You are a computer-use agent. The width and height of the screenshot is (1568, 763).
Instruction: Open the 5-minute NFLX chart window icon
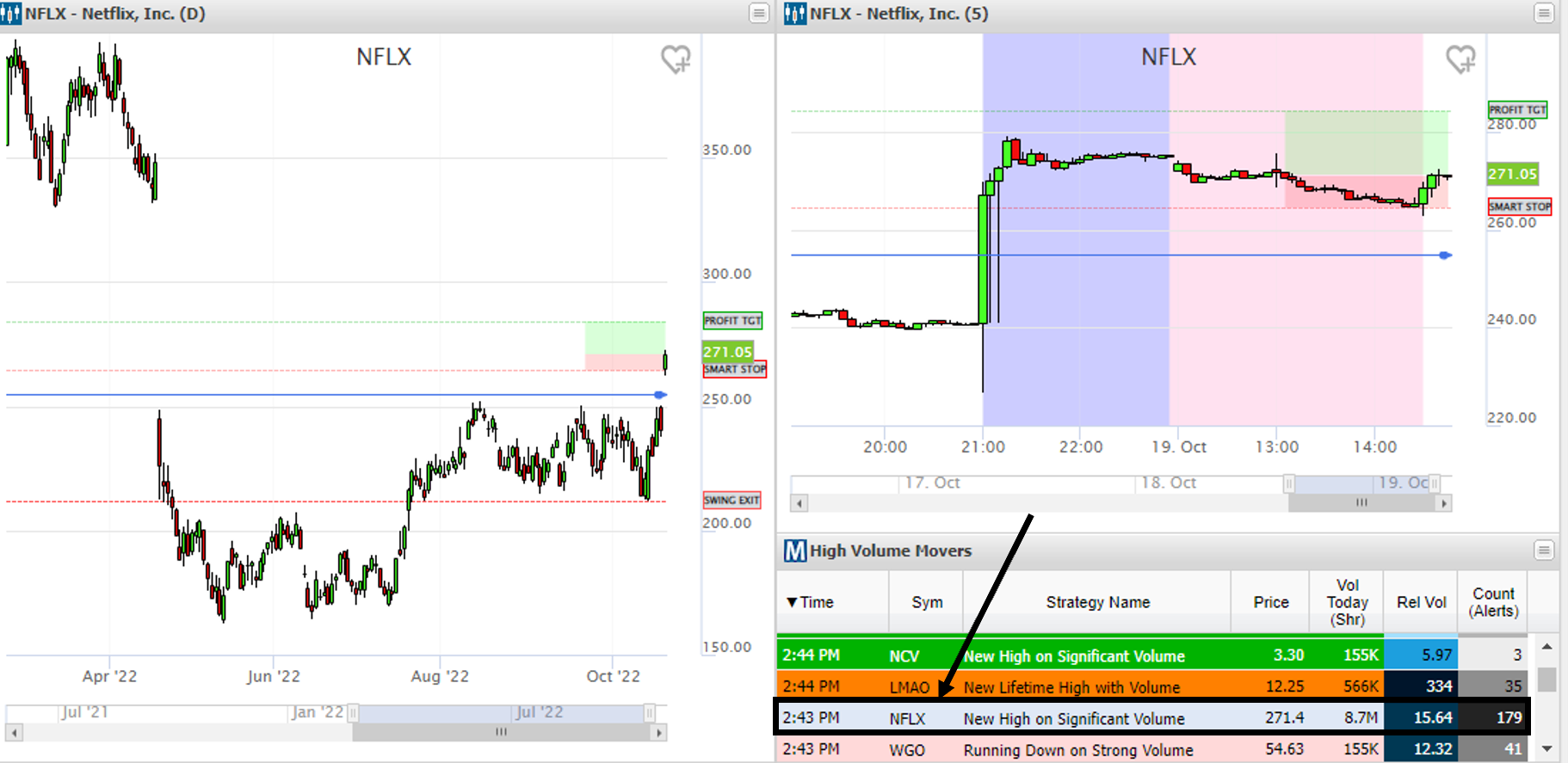point(795,14)
